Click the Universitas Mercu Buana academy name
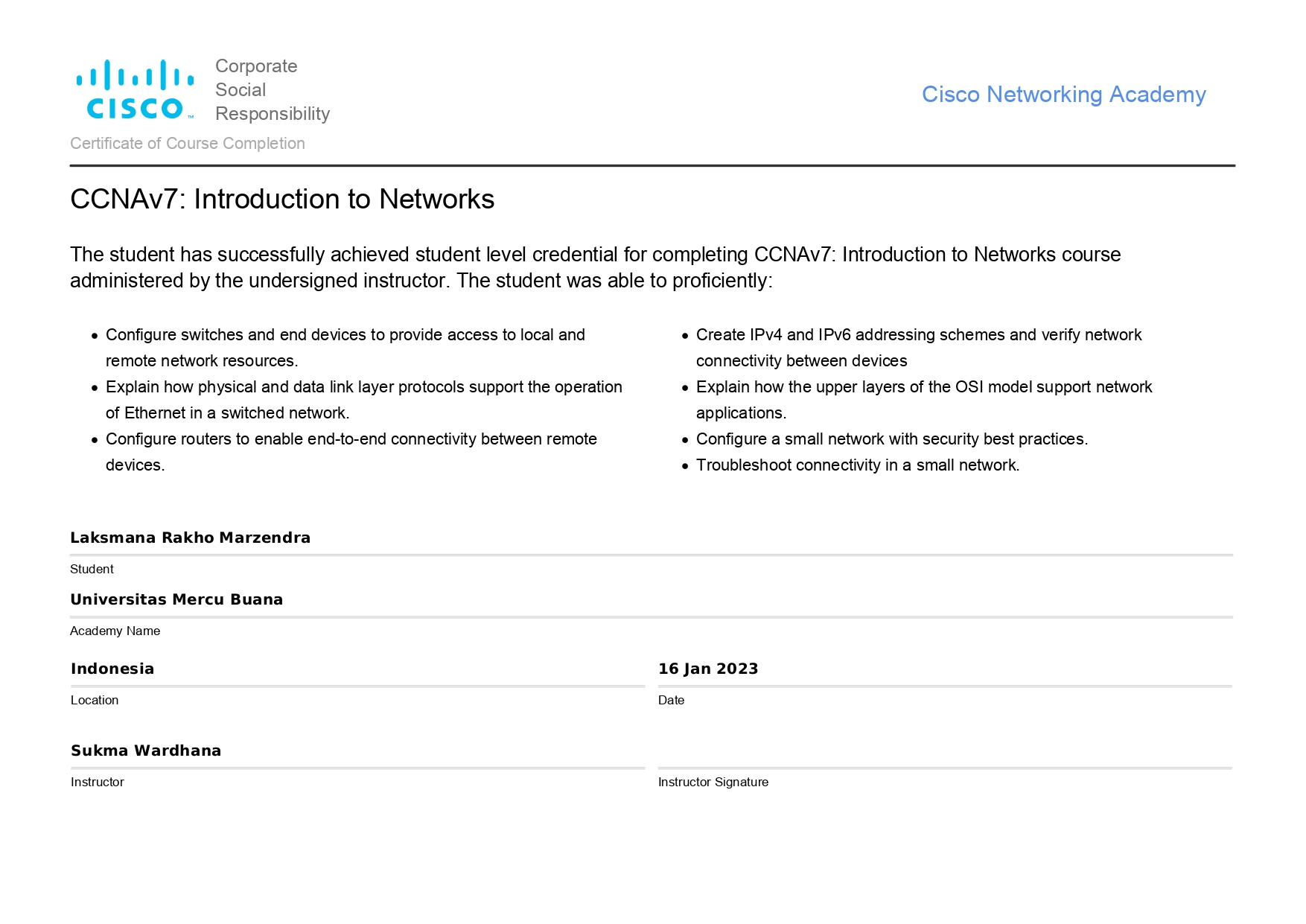 pyautogui.click(x=176, y=599)
